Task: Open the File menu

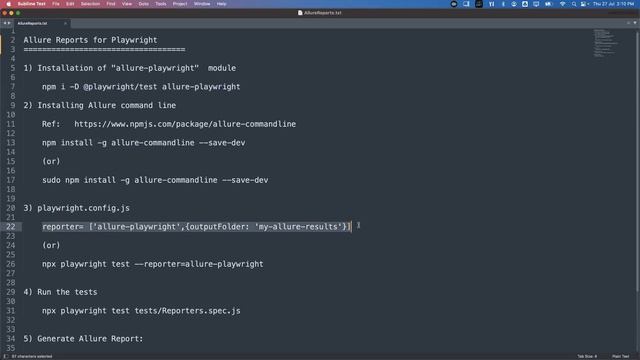Action: [56, 4]
